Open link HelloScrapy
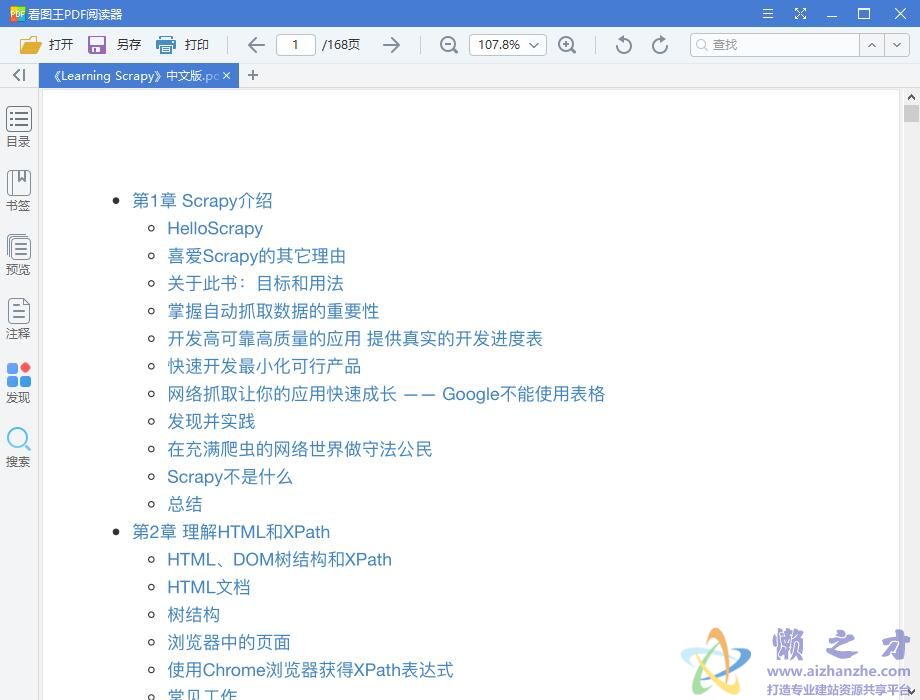The height and width of the screenshot is (700, 920). 215,228
